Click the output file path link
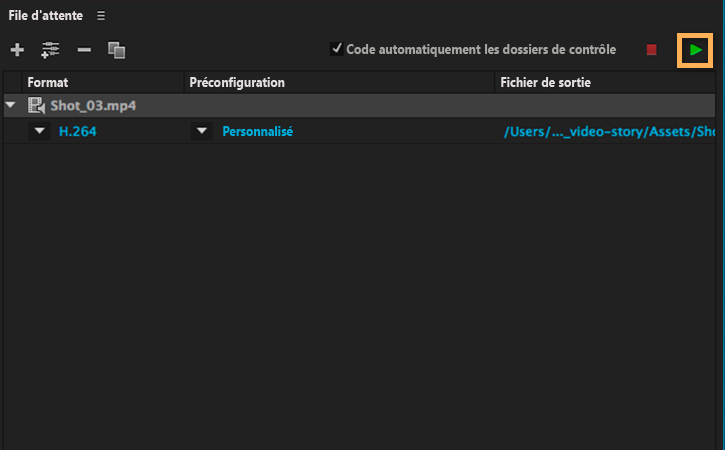Screen dimensions: 725x450 (x=610, y=131)
